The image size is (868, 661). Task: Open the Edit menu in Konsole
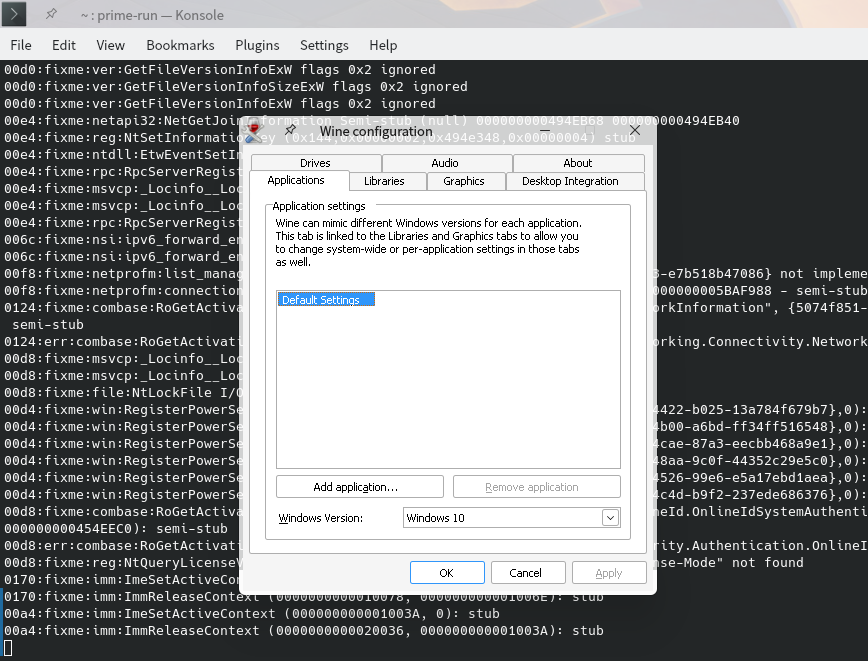[64, 45]
